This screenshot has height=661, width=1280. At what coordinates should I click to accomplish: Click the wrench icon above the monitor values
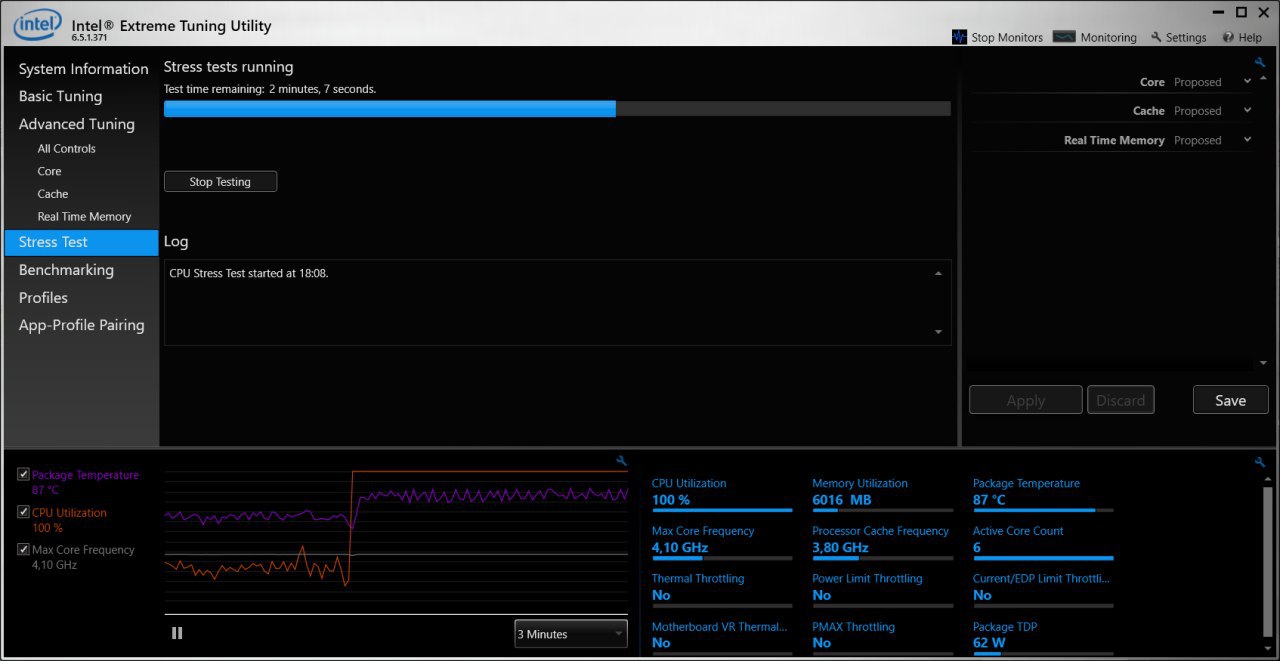tap(1260, 462)
